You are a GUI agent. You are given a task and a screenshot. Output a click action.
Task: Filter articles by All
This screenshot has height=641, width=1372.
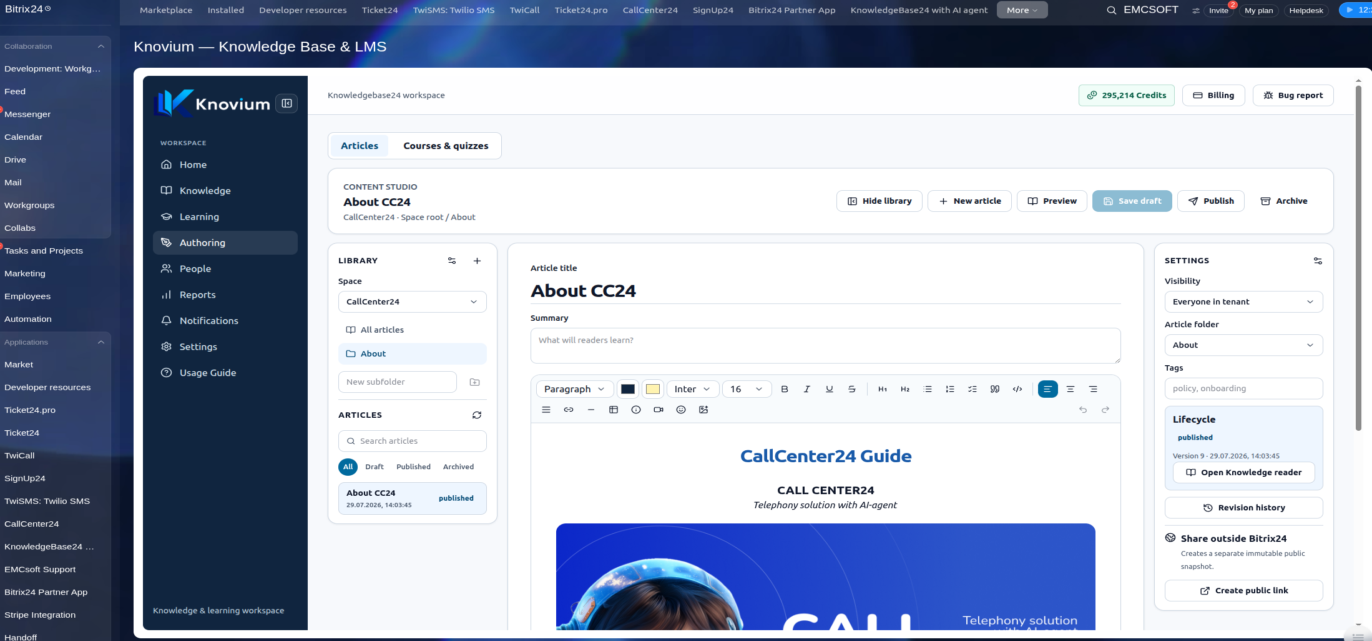pyautogui.click(x=348, y=467)
